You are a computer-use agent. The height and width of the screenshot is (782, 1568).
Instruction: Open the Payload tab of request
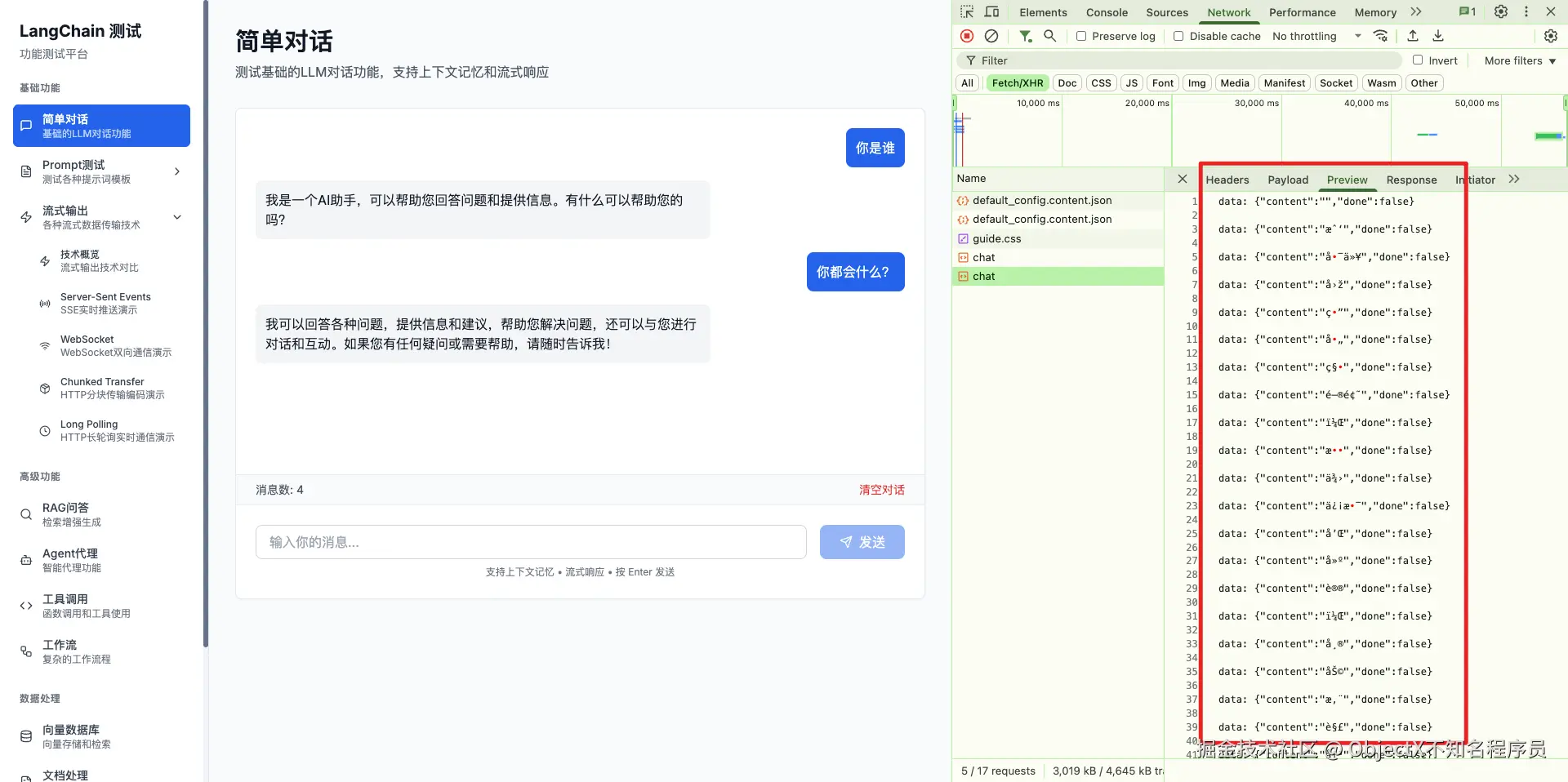coord(1288,180)
